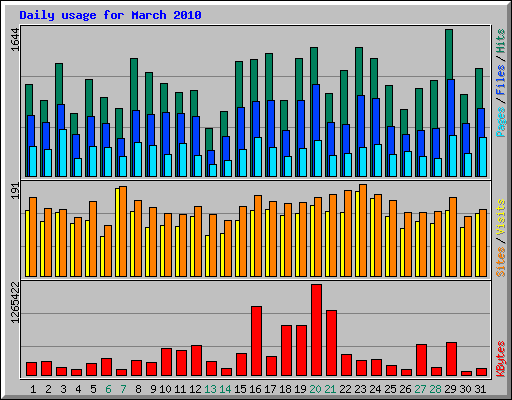Click the Hits legend label
The width and height of the screenshot is (512, 400).
tap(501, 41)
